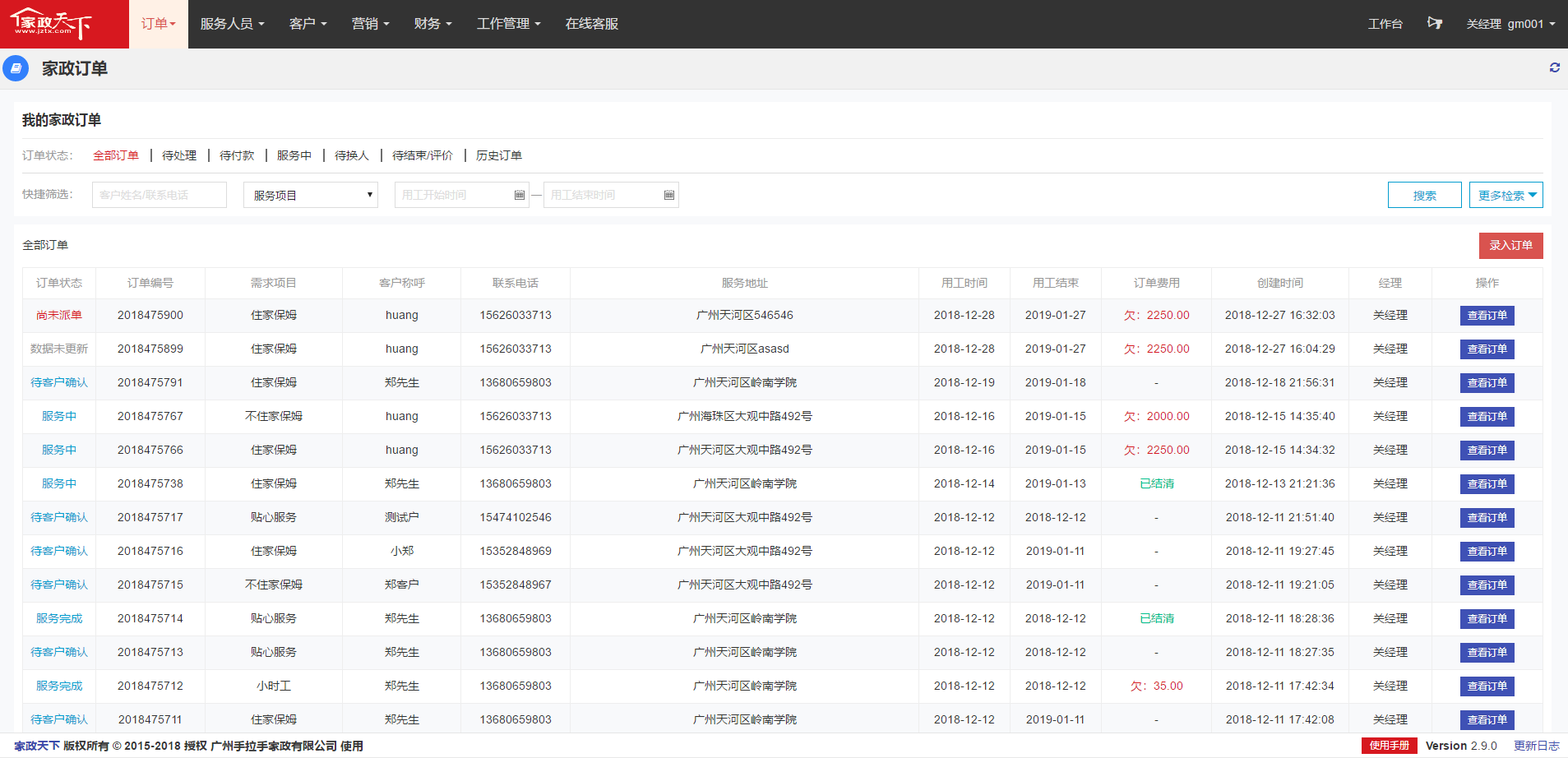This screenshot has width=1568, height=758.
Task: Focus the 客户姓名/联系电话 input
Action: [160, 195]
